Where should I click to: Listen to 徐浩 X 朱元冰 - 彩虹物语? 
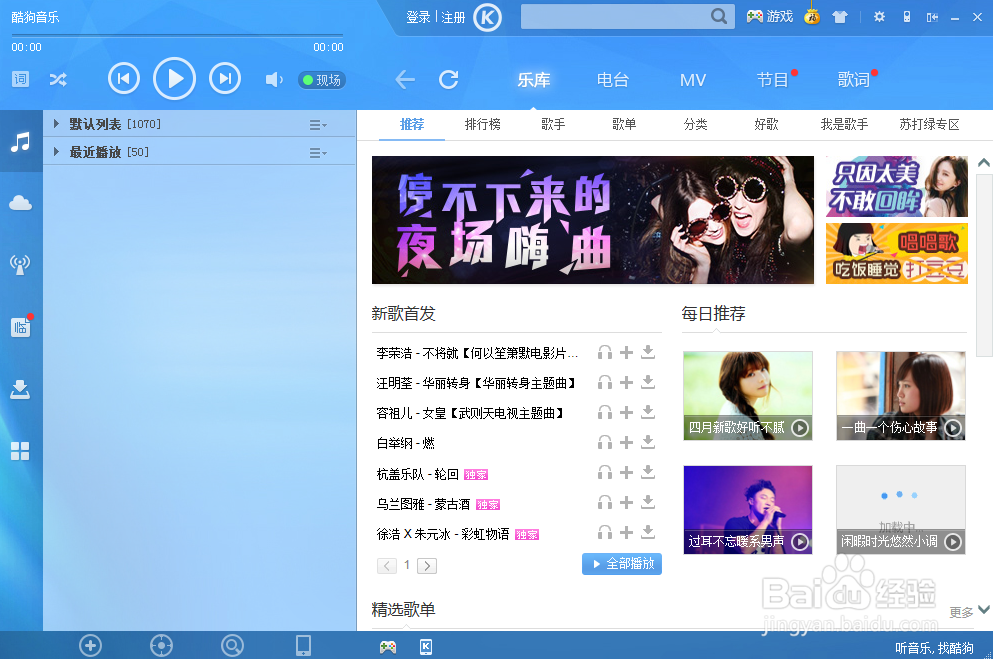pos(605,532)
